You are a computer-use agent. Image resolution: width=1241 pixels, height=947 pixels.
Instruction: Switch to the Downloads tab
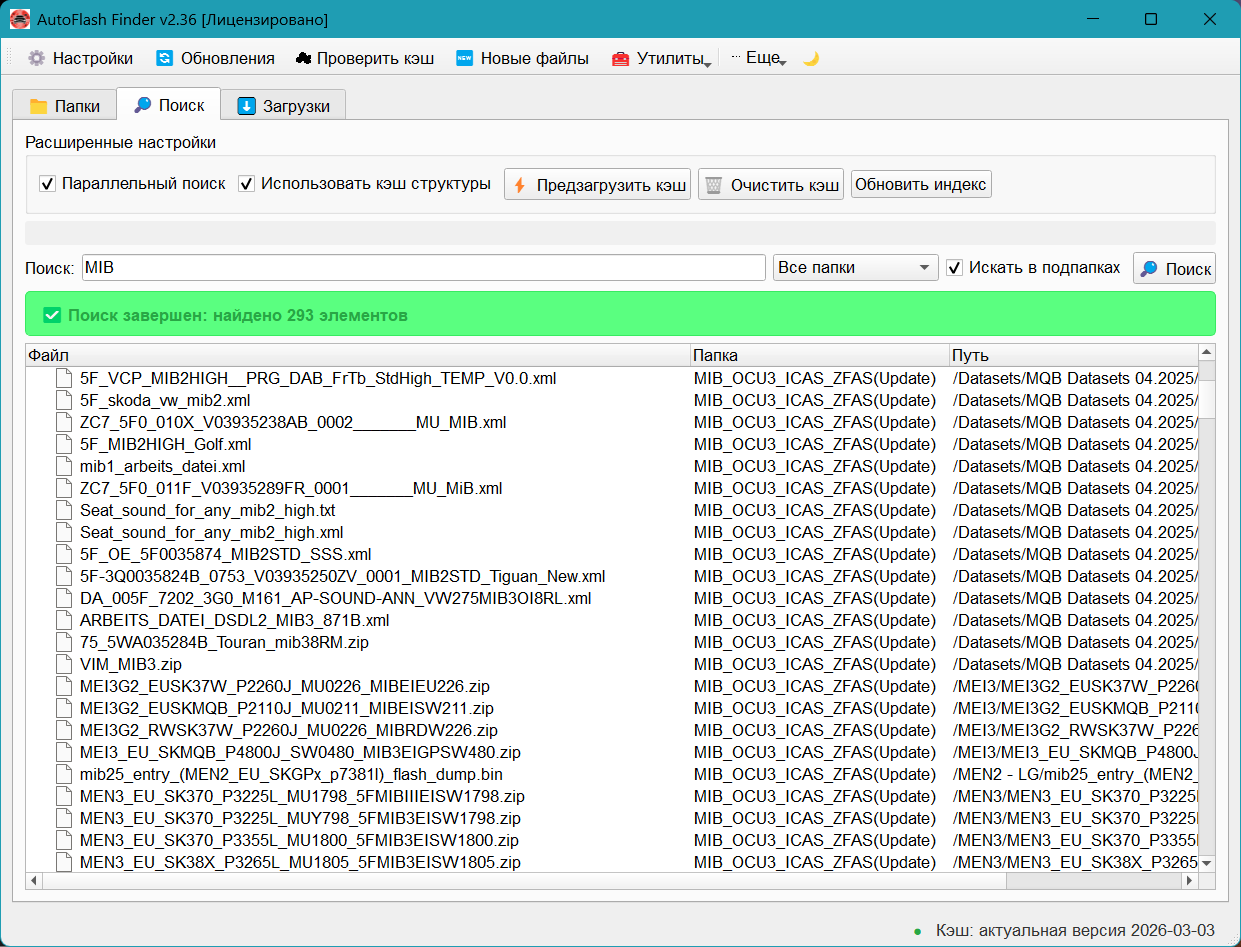(x=283, y=106)
